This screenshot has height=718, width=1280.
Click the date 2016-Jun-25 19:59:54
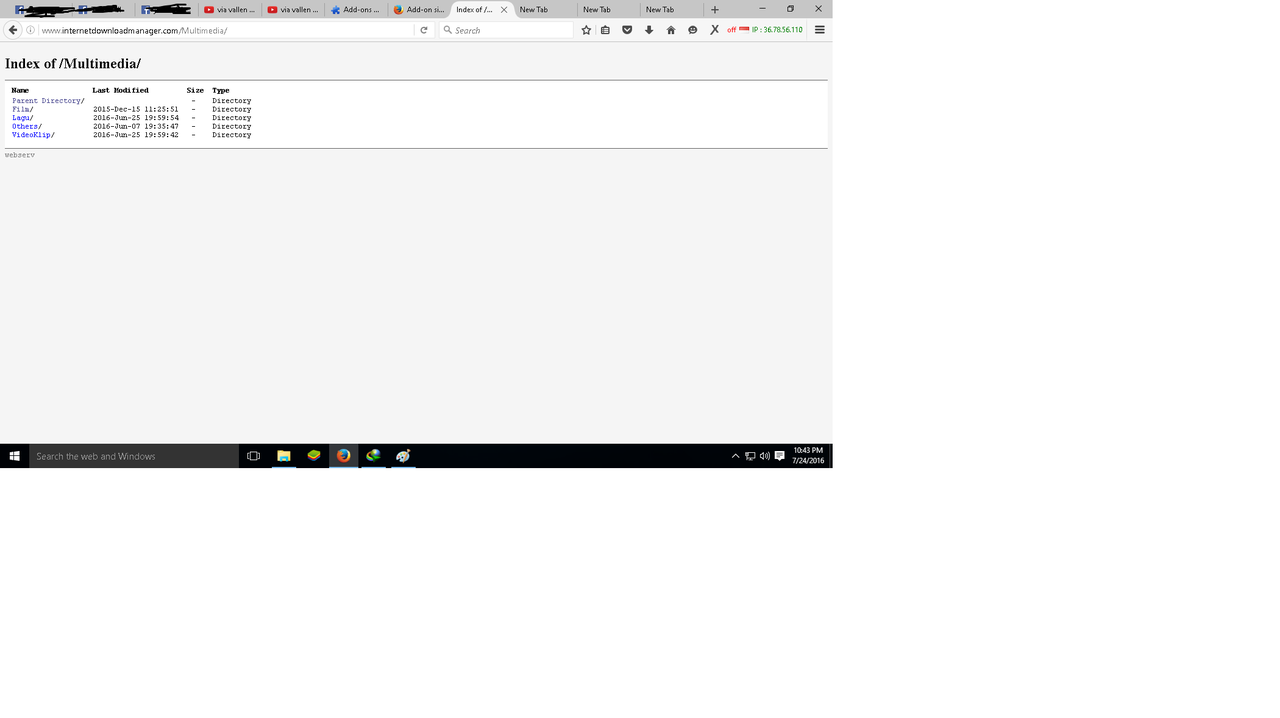(136, 118)
